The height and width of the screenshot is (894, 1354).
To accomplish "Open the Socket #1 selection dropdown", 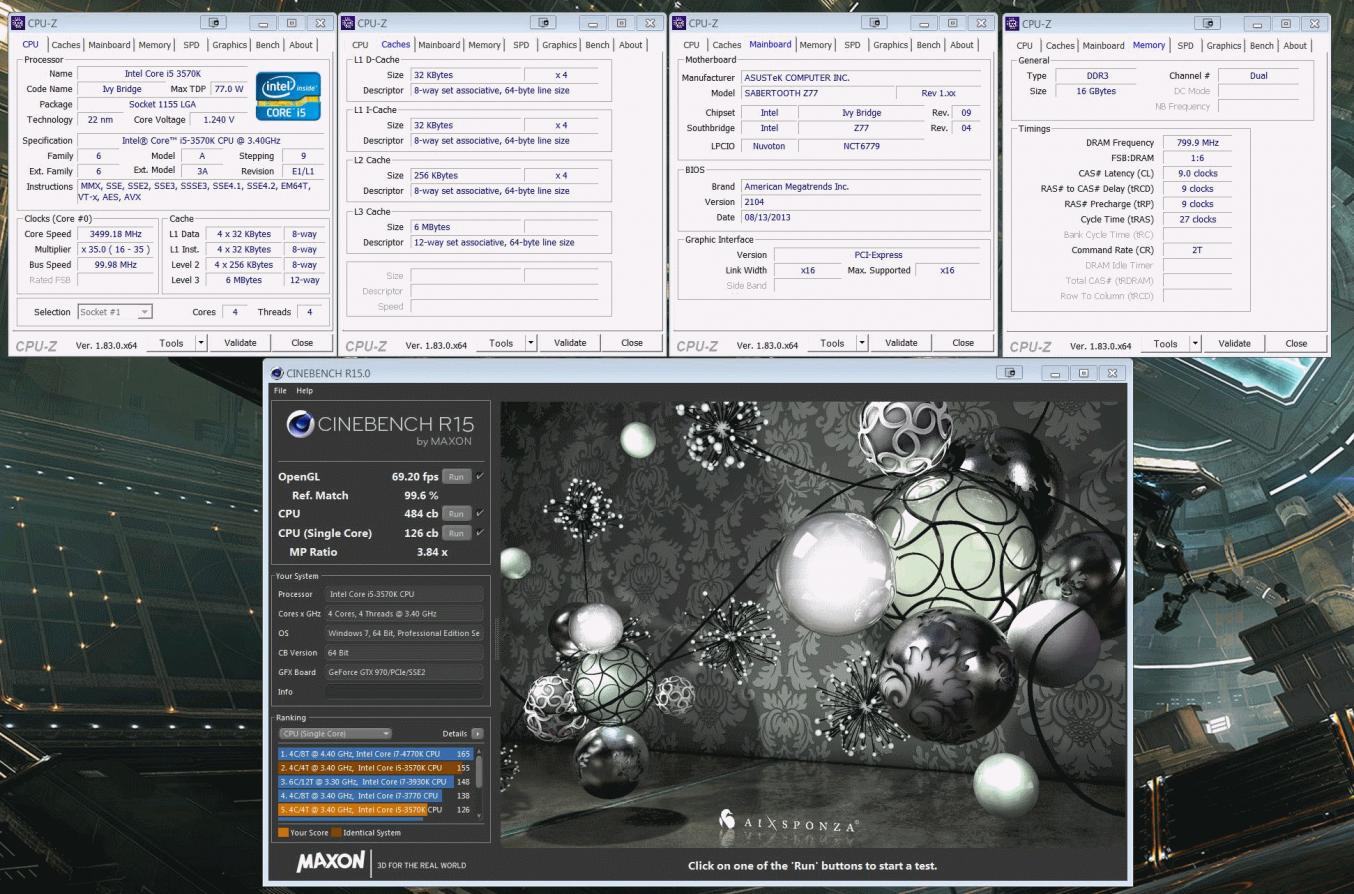I will pos(115,312).
